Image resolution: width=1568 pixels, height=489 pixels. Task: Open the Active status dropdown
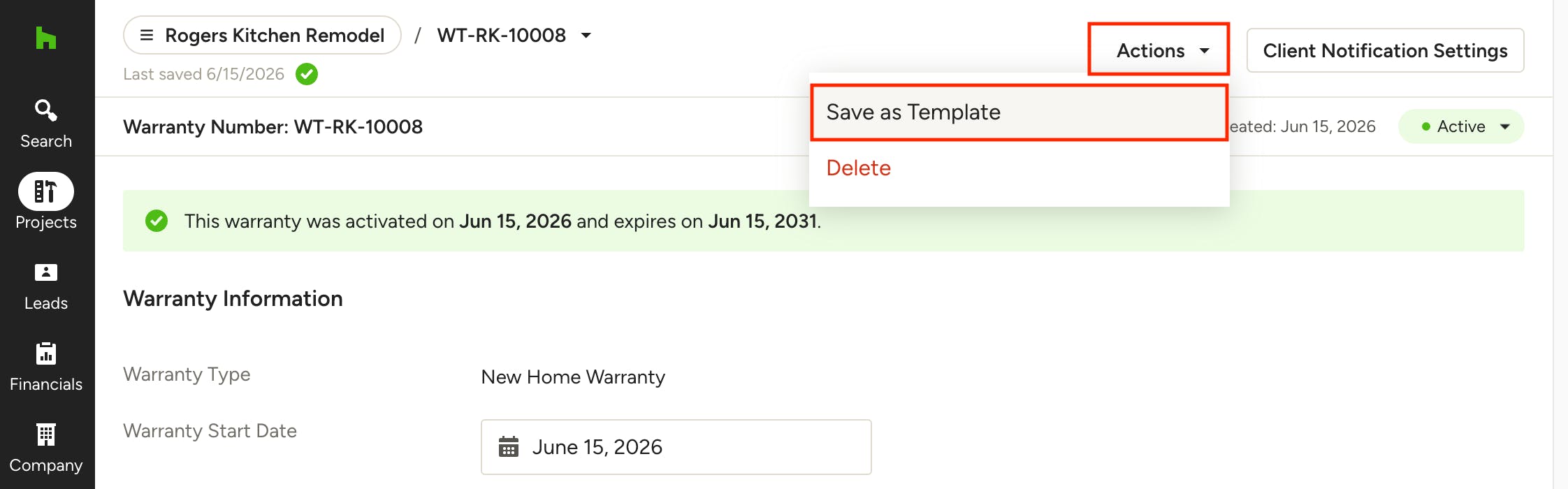click(1461, 126)
